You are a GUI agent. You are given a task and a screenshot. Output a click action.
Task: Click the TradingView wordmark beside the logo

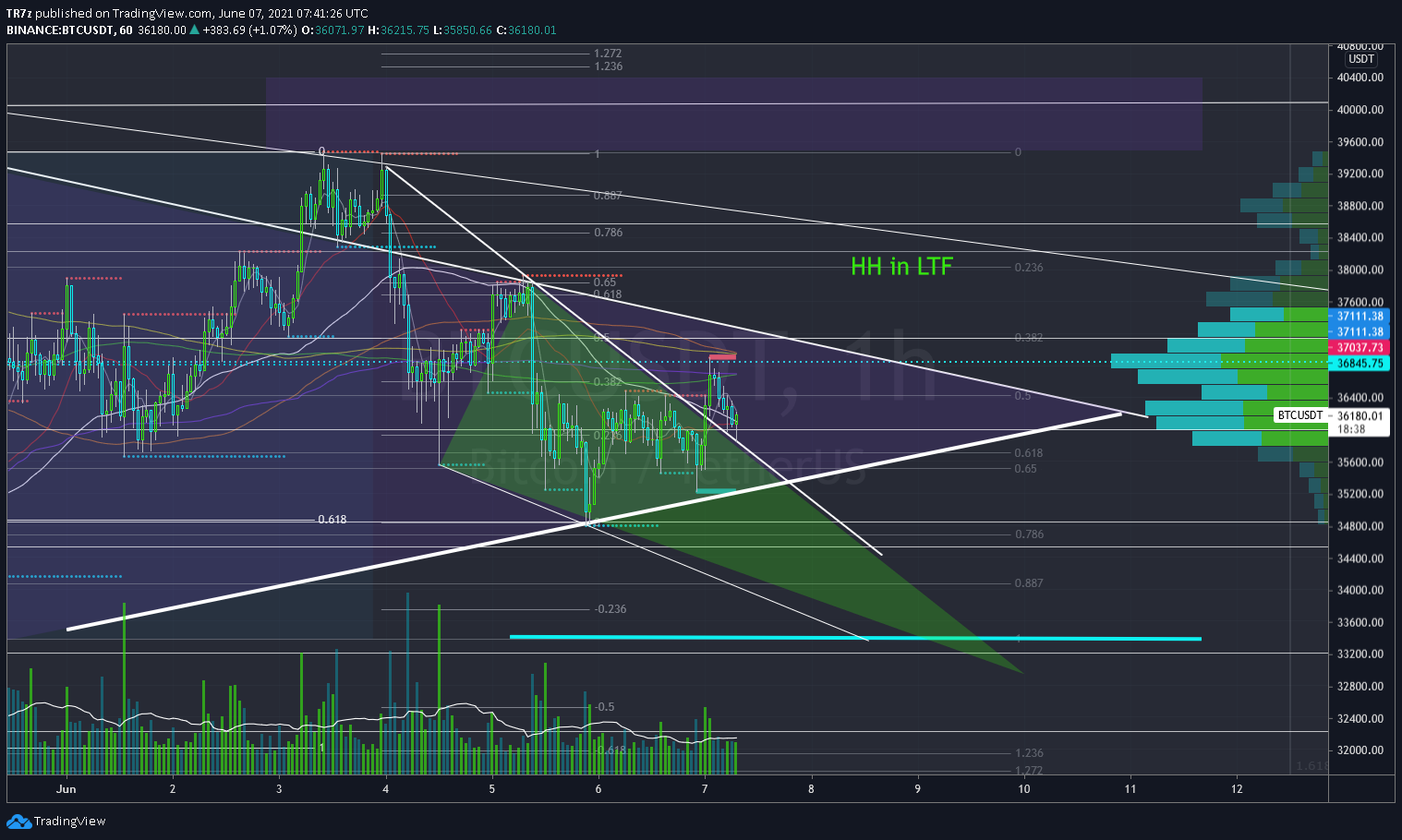click(x=69, y=822)
